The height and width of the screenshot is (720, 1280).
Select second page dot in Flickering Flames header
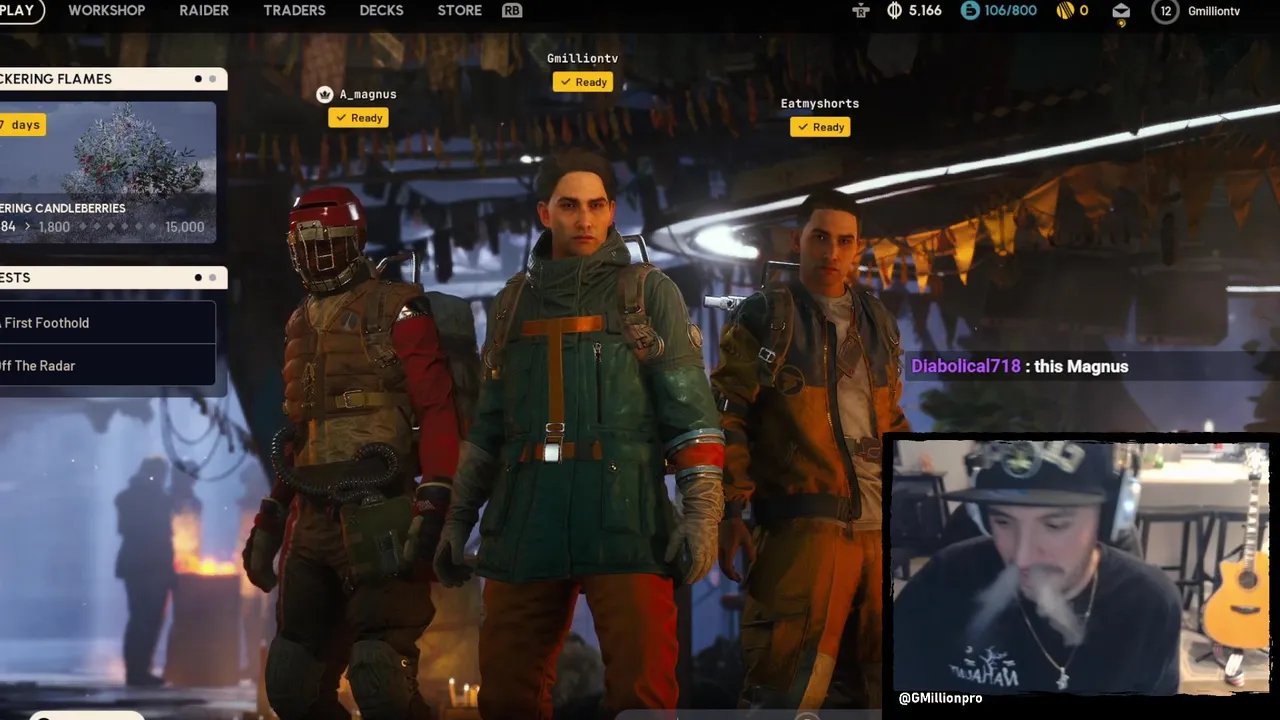coord(212,79)
